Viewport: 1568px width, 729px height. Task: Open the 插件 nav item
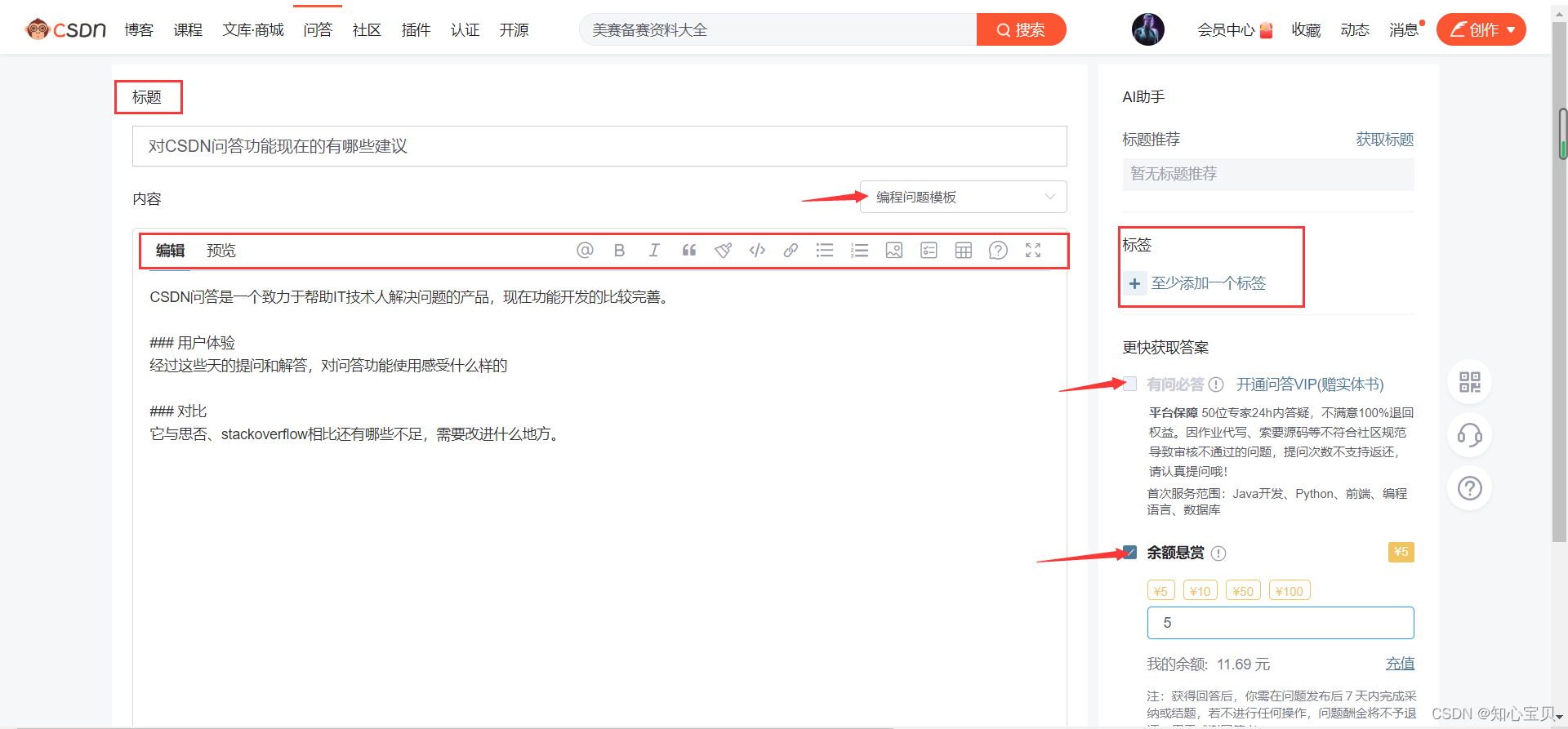[x=416, y=30]
